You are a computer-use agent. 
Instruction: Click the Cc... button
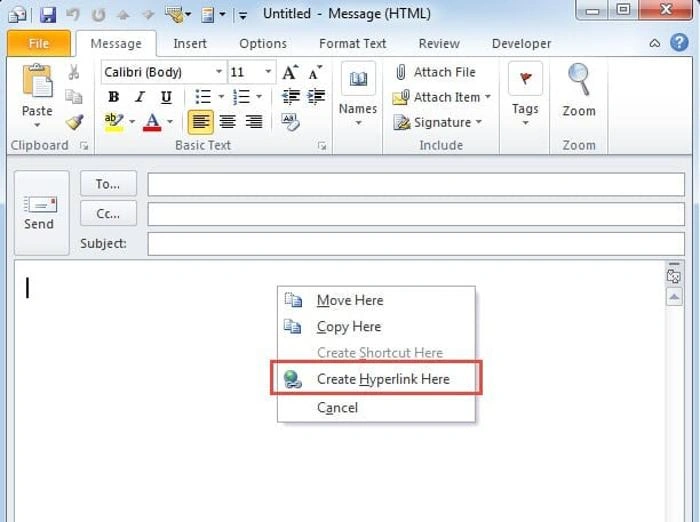(x=108, y=213)
